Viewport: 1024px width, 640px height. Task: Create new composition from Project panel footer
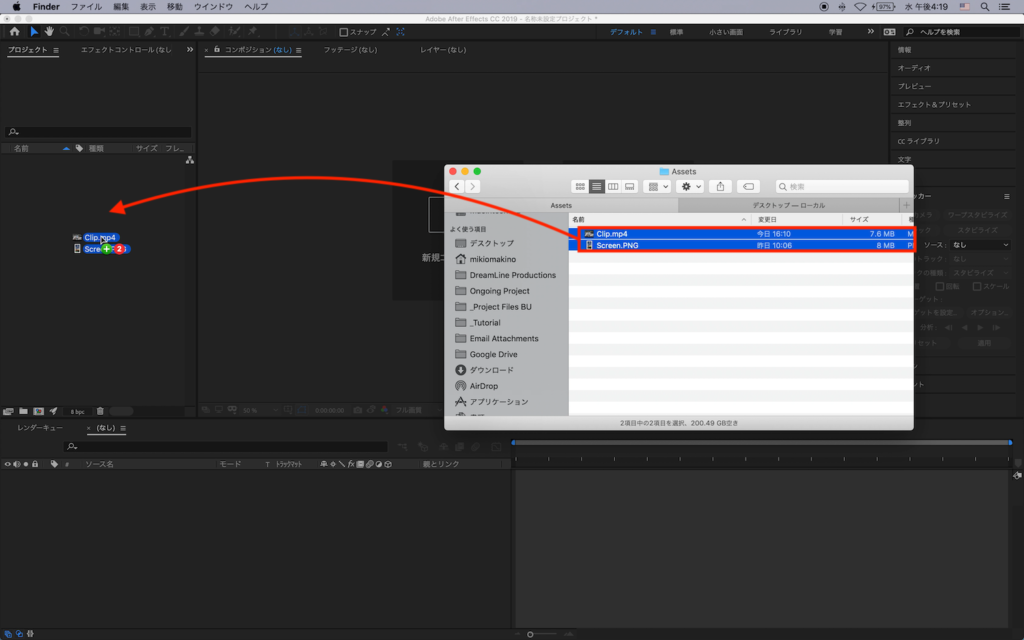[39, 411]
